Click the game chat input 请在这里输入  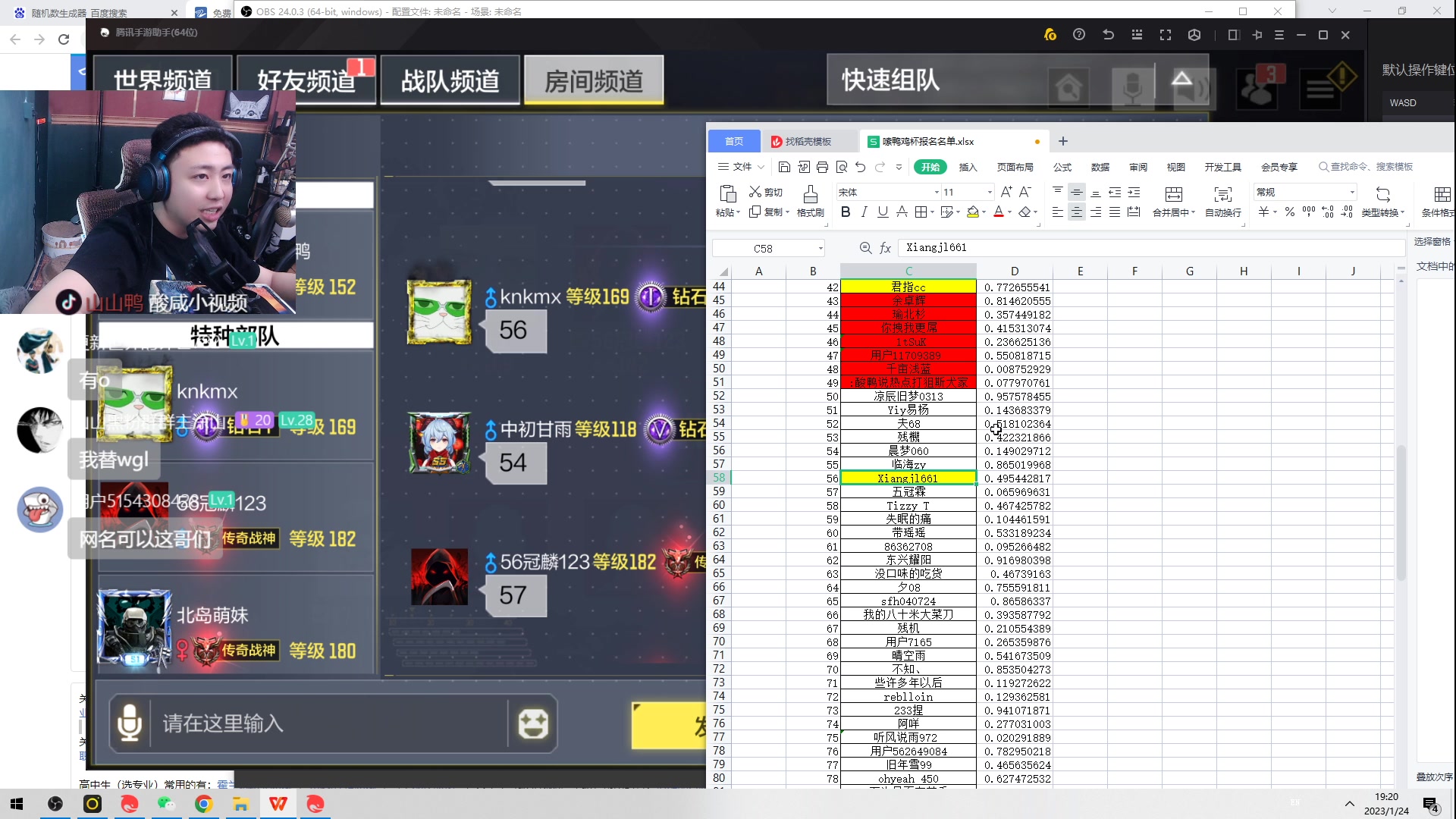(x=330, y=723)
